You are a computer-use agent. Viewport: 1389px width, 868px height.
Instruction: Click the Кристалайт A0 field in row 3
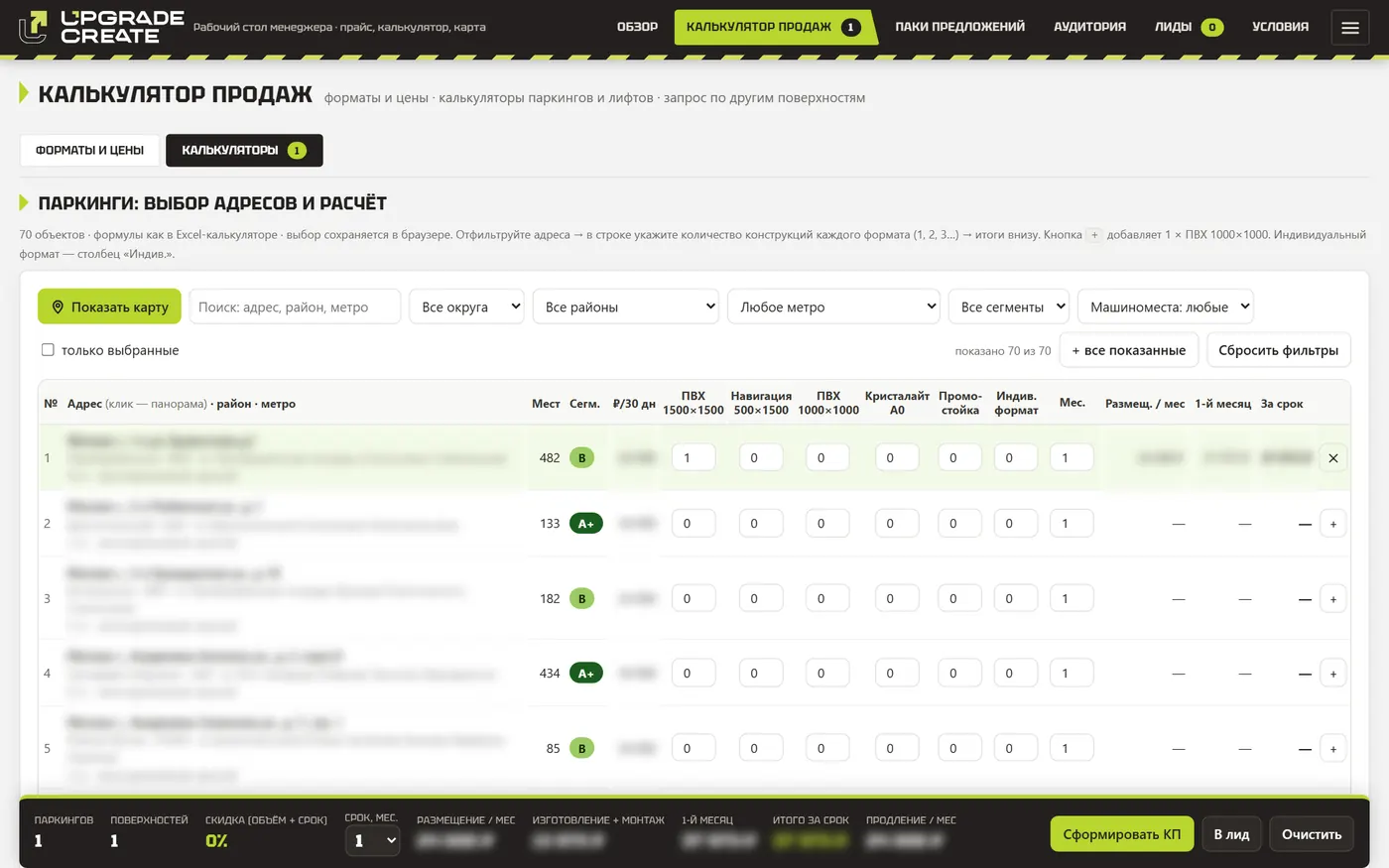coord(897,598)
